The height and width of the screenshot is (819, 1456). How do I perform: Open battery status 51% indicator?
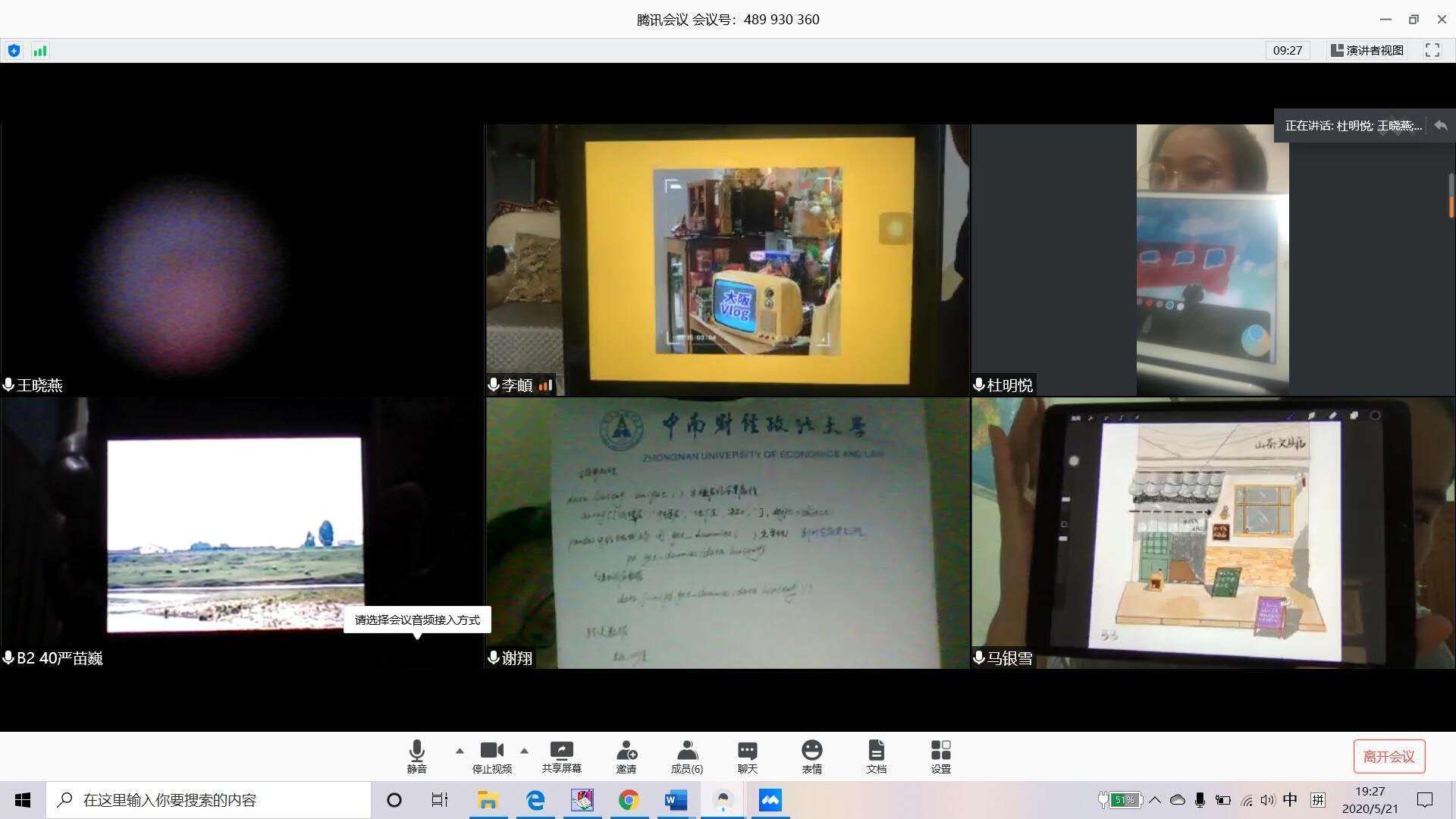(x=1119, y=800)
